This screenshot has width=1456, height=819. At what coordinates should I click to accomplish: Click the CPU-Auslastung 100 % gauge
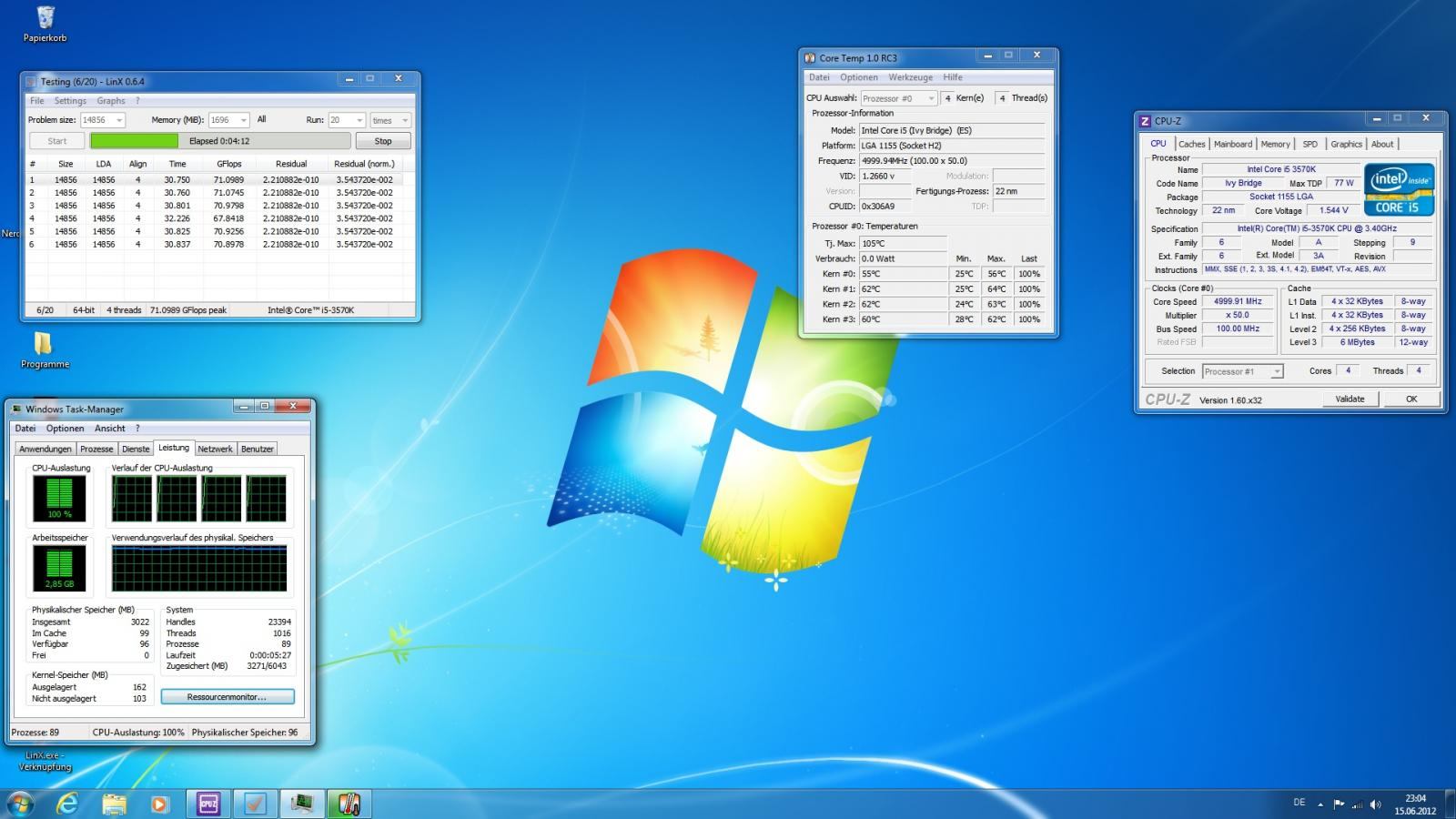(x=59, y=498)
